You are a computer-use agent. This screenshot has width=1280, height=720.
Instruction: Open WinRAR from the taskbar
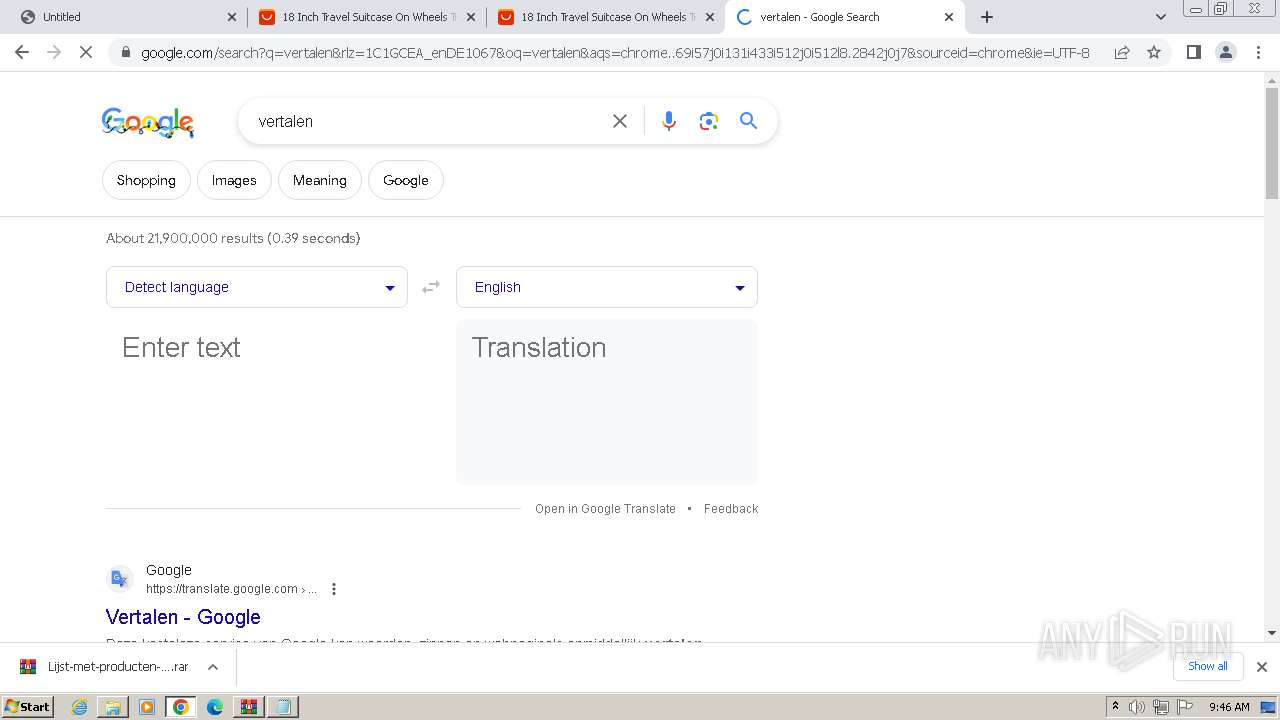[x=249, y=707]
